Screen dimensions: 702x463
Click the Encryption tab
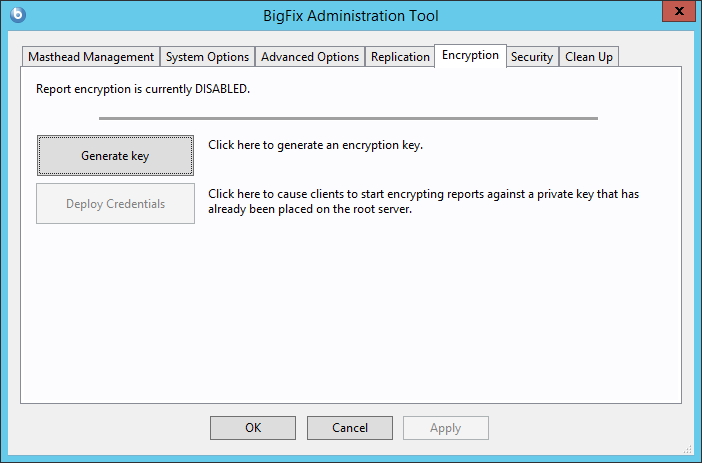[x=470, y=55]
